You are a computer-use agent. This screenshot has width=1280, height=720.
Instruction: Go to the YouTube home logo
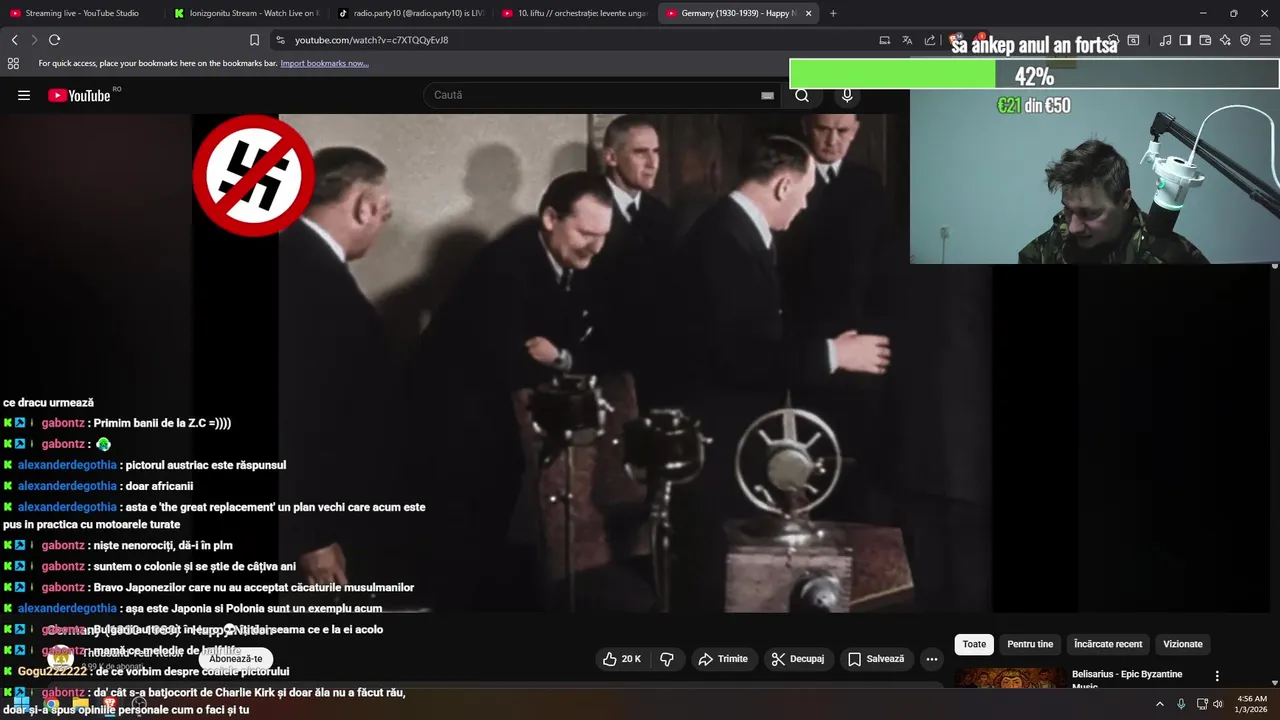[x=79, y=95]
